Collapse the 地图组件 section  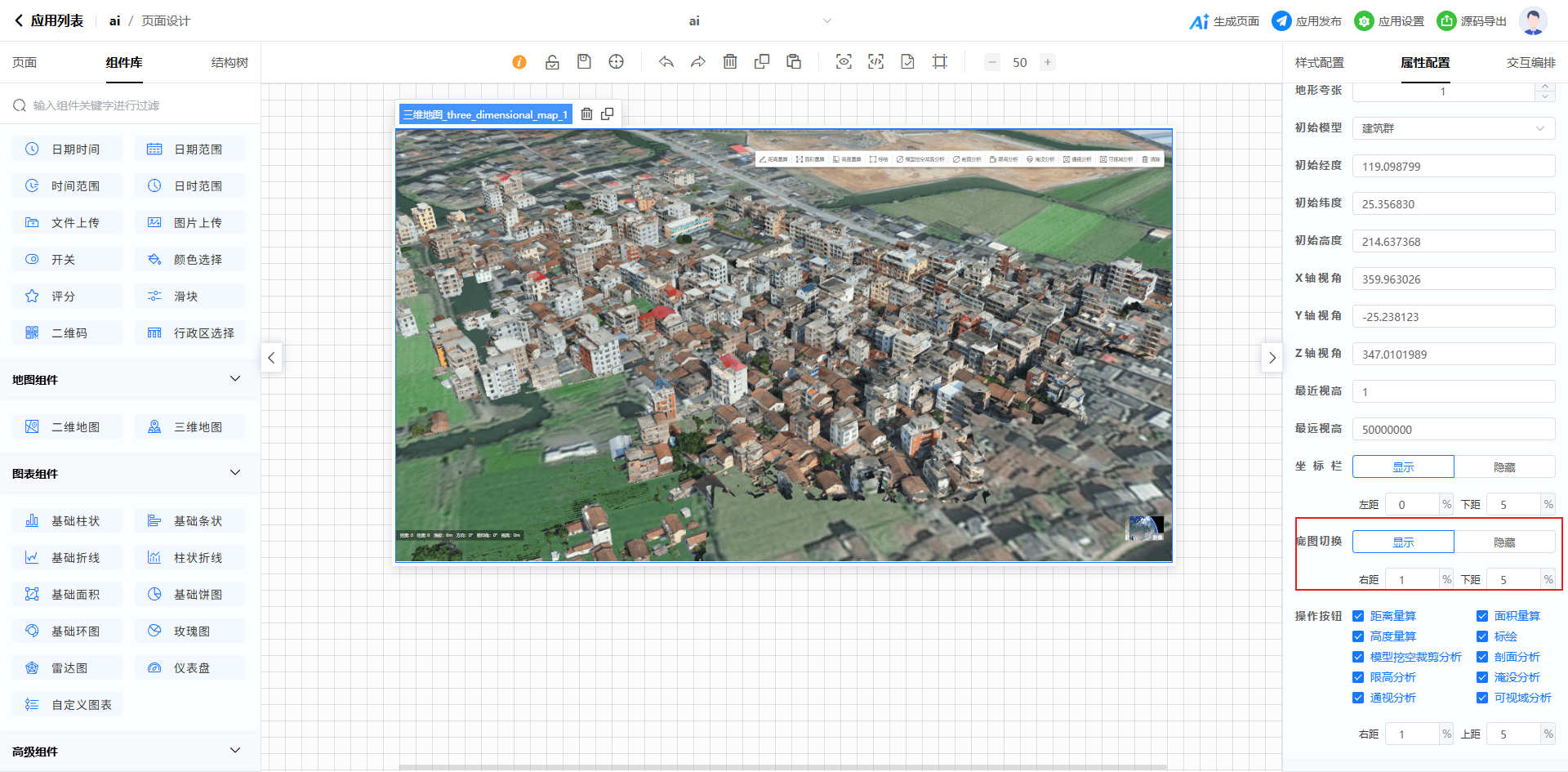[x=235, y=379]
